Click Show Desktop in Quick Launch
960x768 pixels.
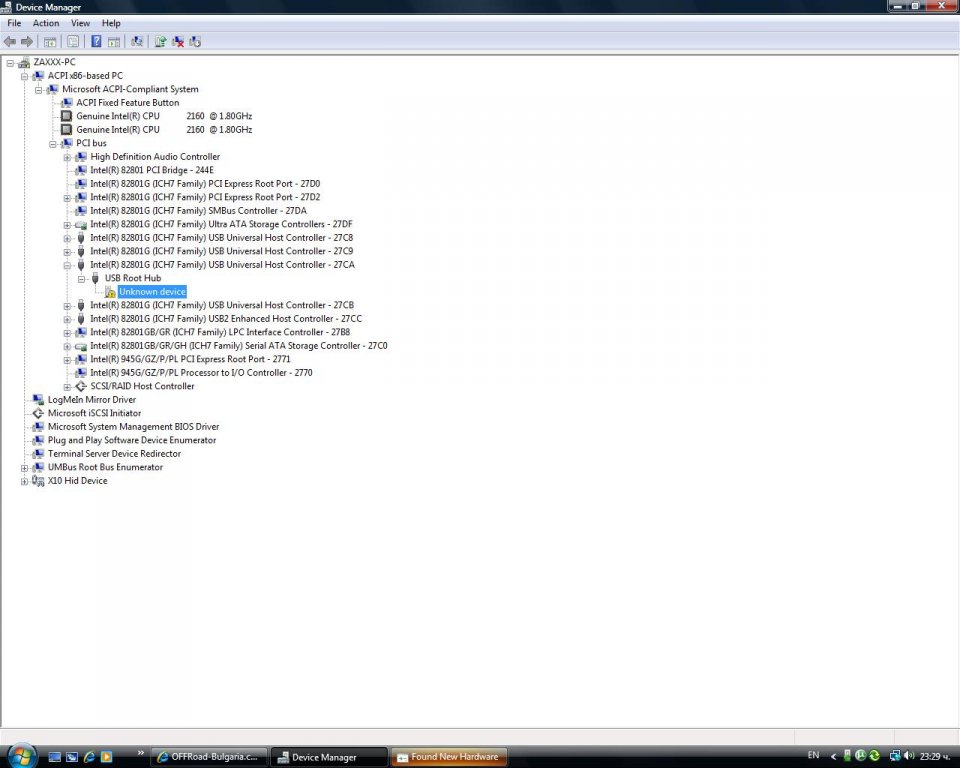point(54,757)
